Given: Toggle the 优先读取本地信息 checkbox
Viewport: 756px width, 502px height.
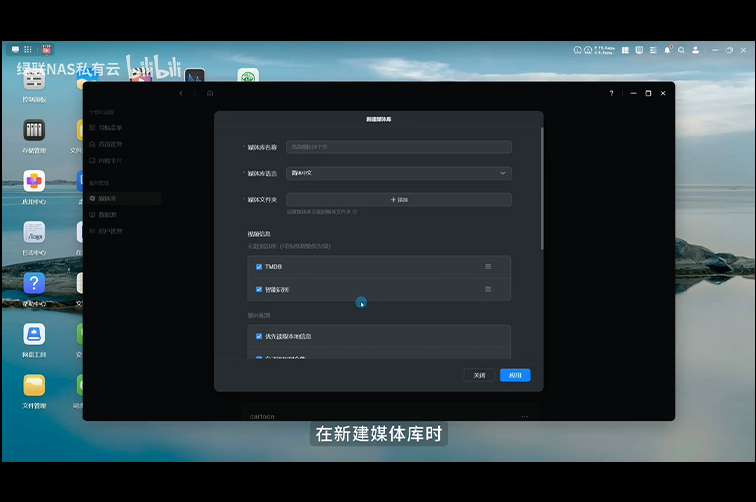Looking at the screenshot, I should click(x=259, y=336).
